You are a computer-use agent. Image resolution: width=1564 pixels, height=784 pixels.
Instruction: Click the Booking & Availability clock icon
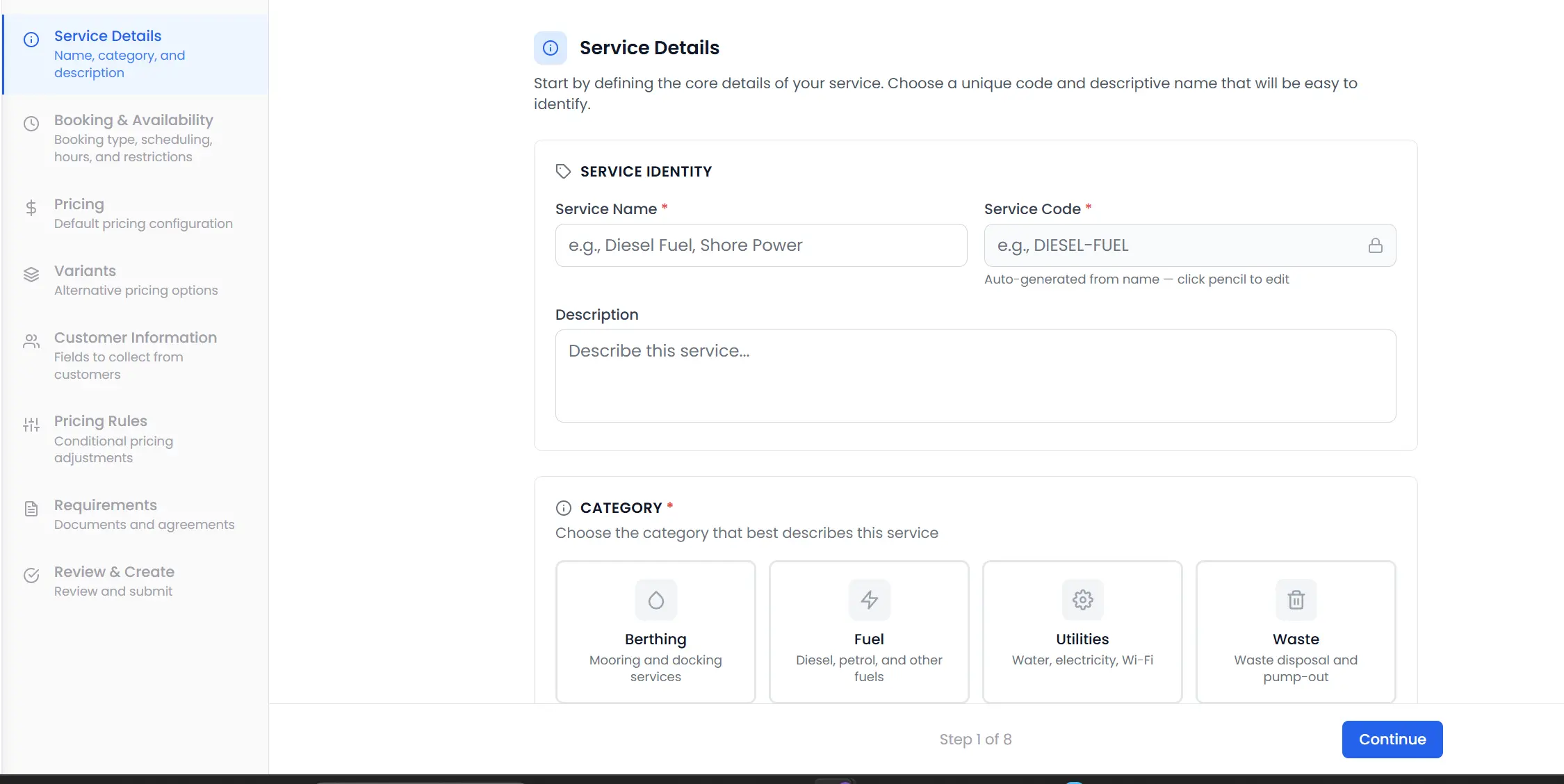(31, 124)
